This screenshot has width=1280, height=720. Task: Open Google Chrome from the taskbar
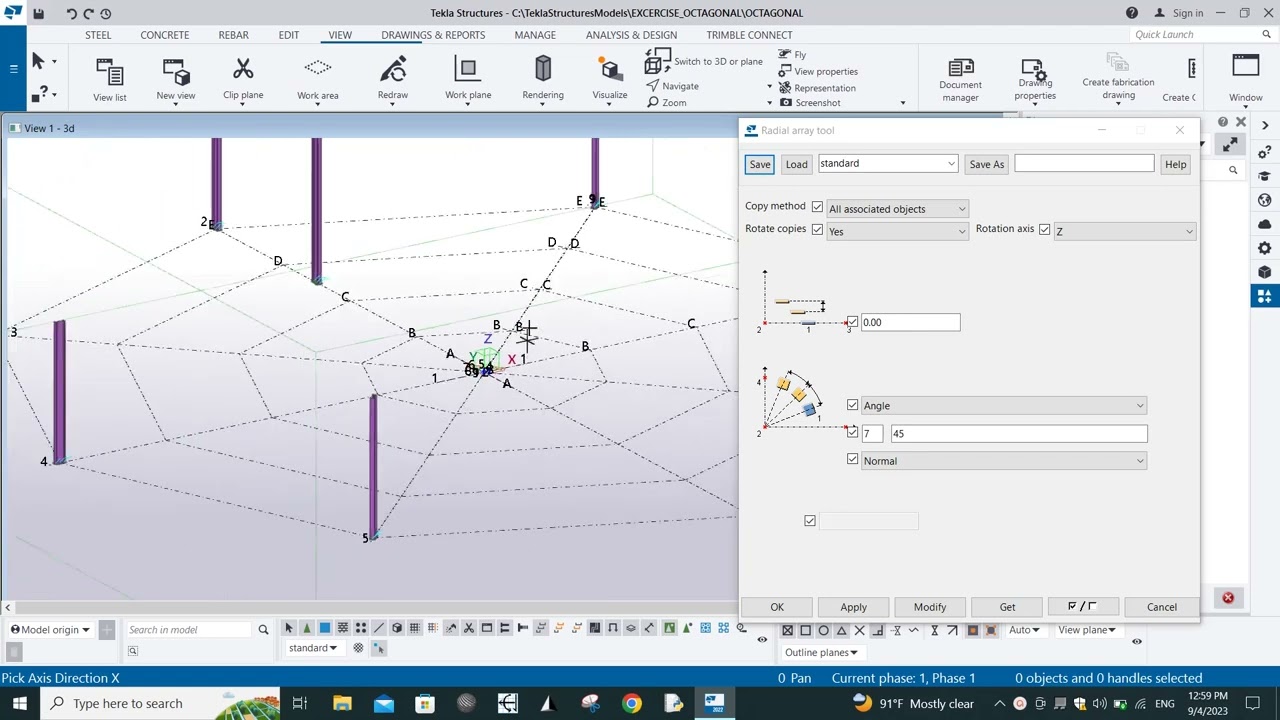(x=631, y=703)
